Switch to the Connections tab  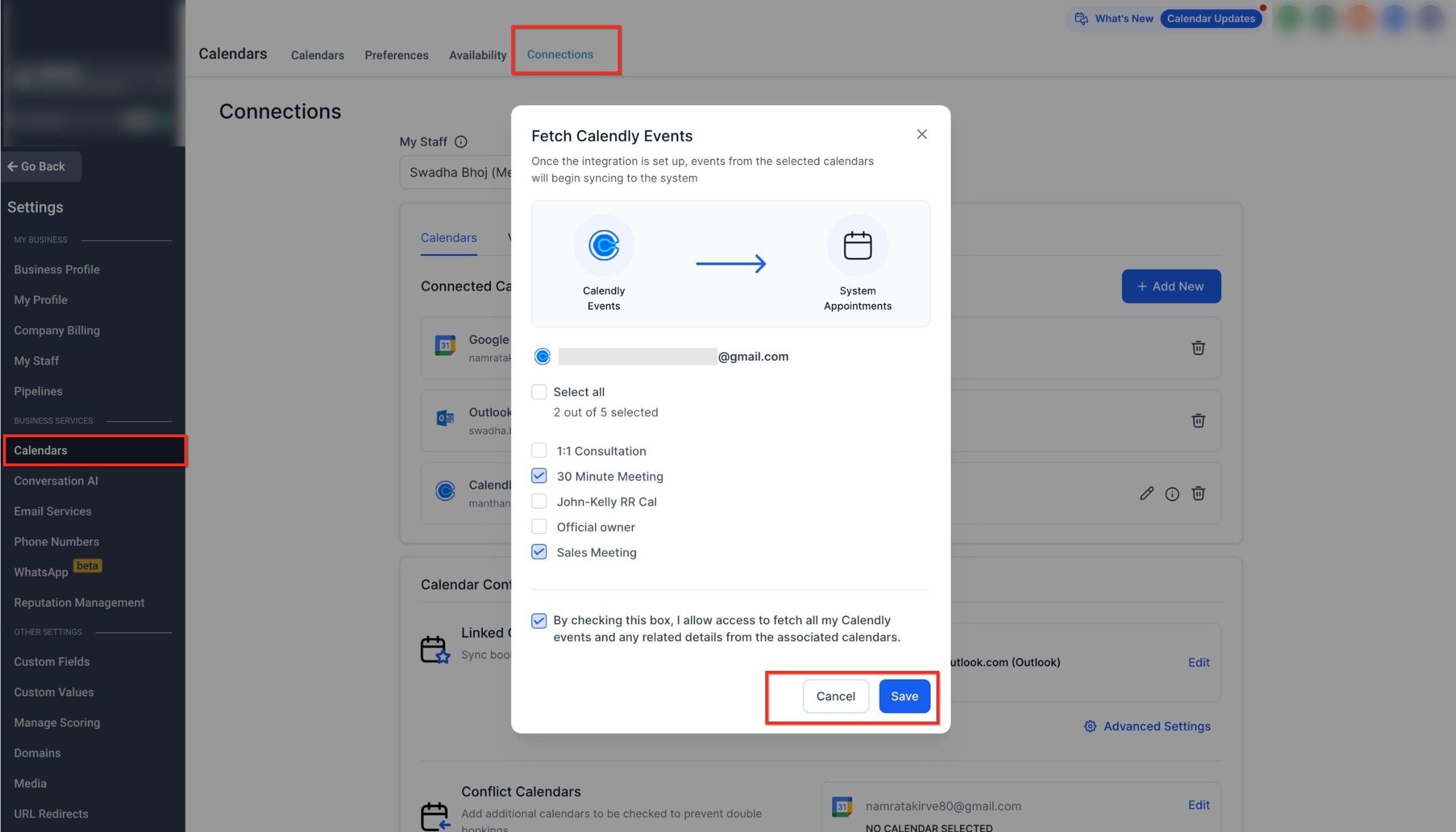pos(559,54)
